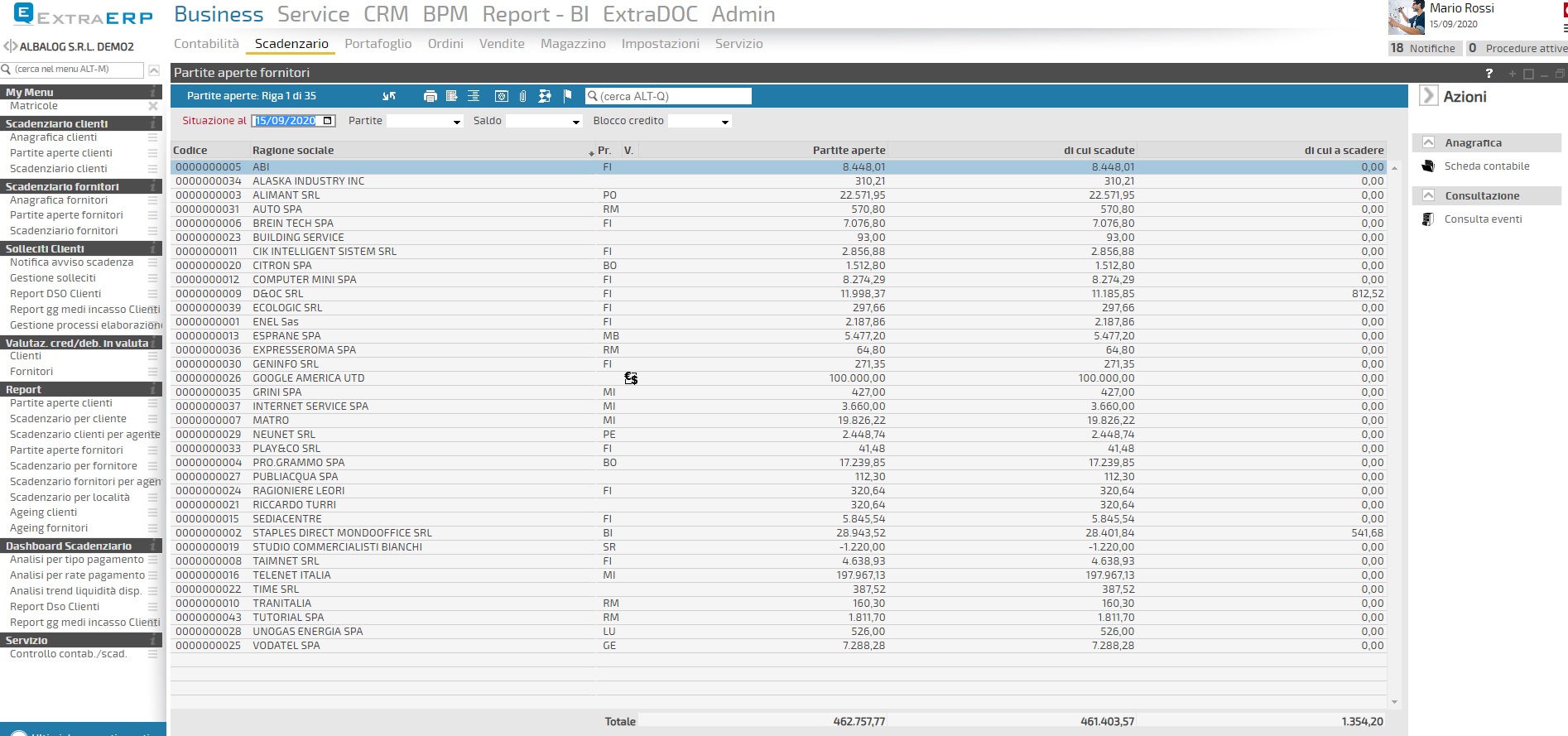
Task: Click info icon on Dashboard Scadenziario header
Action: click(153, 546)
